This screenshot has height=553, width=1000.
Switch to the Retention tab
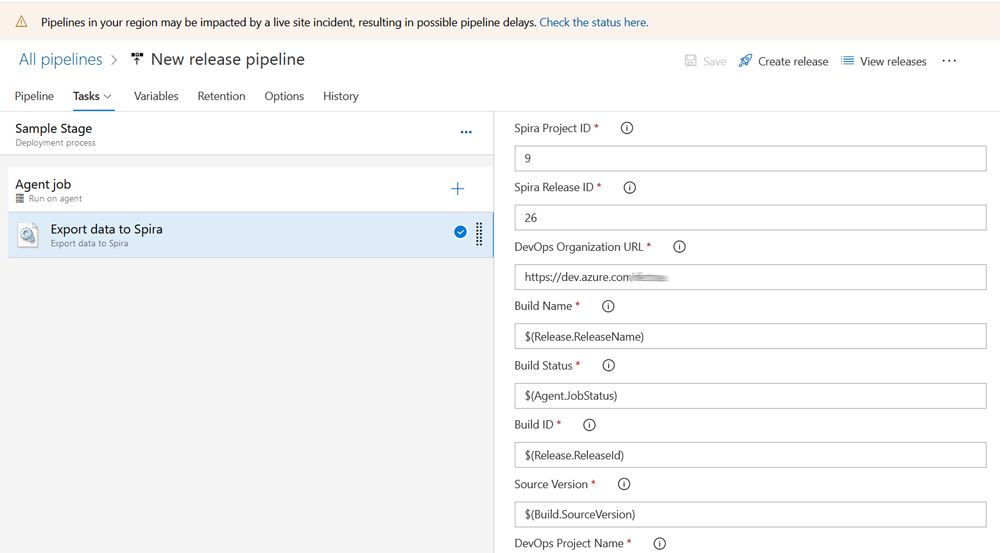click(221, 96)
